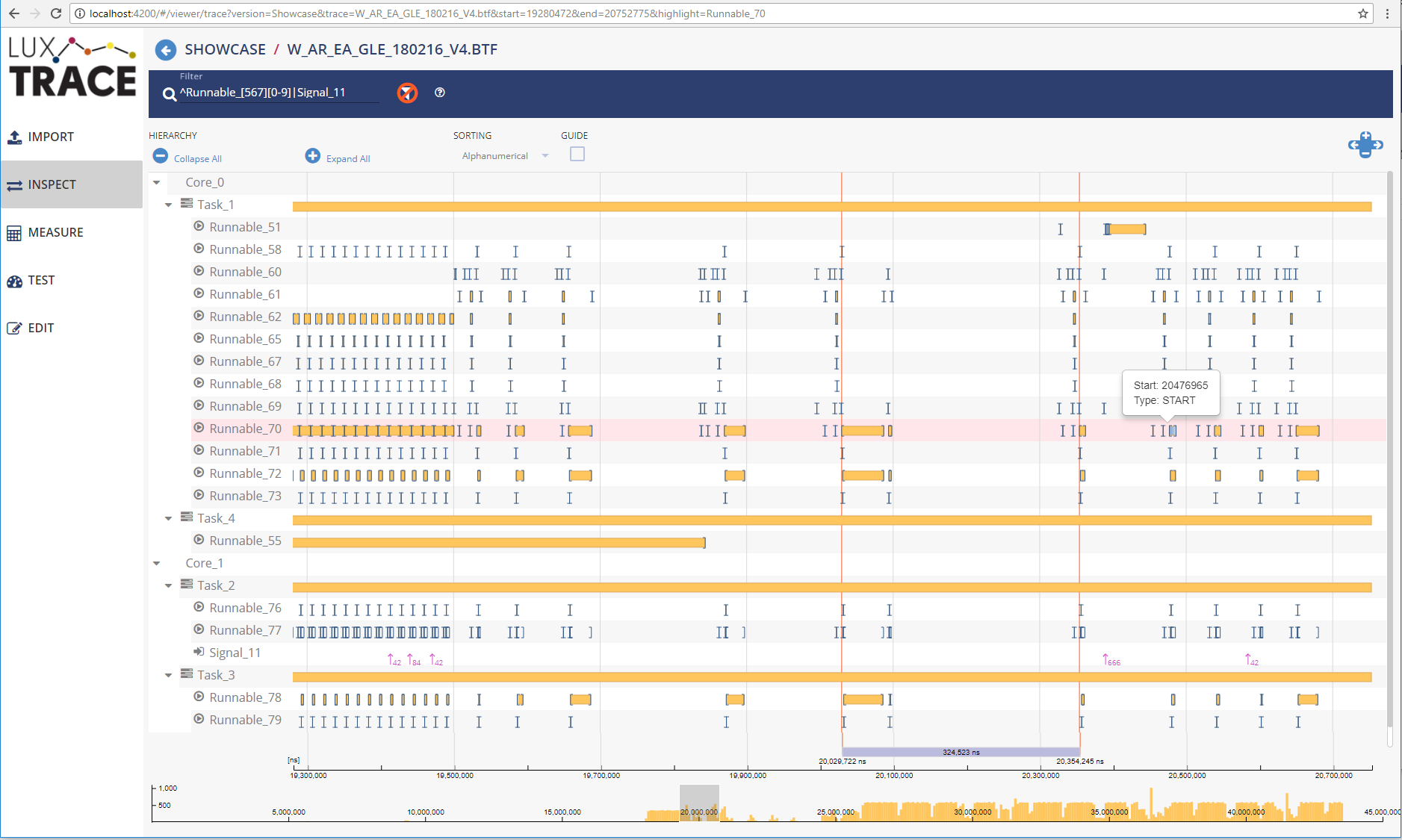The image size is (1402, 840).
Task: Click the browser address bar URL
Action: pos(427,13)
